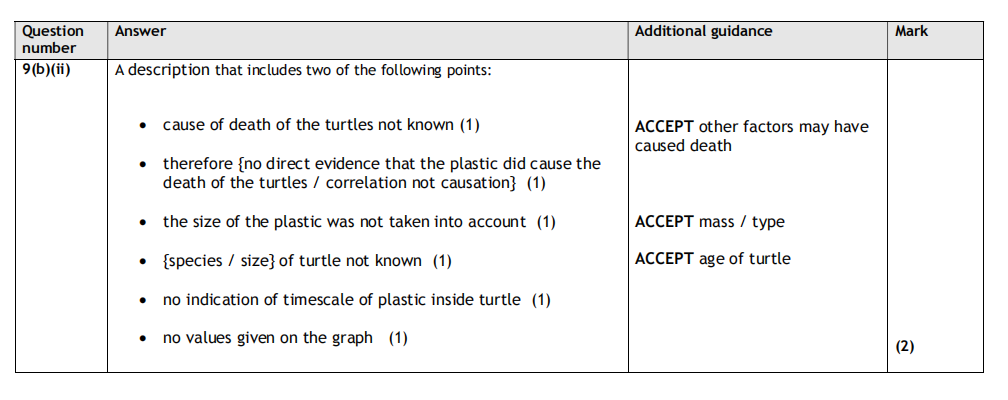1008x400 pixels.
Task: Click 'no values given on the graph' point
Action: click(x=285, y=338)
